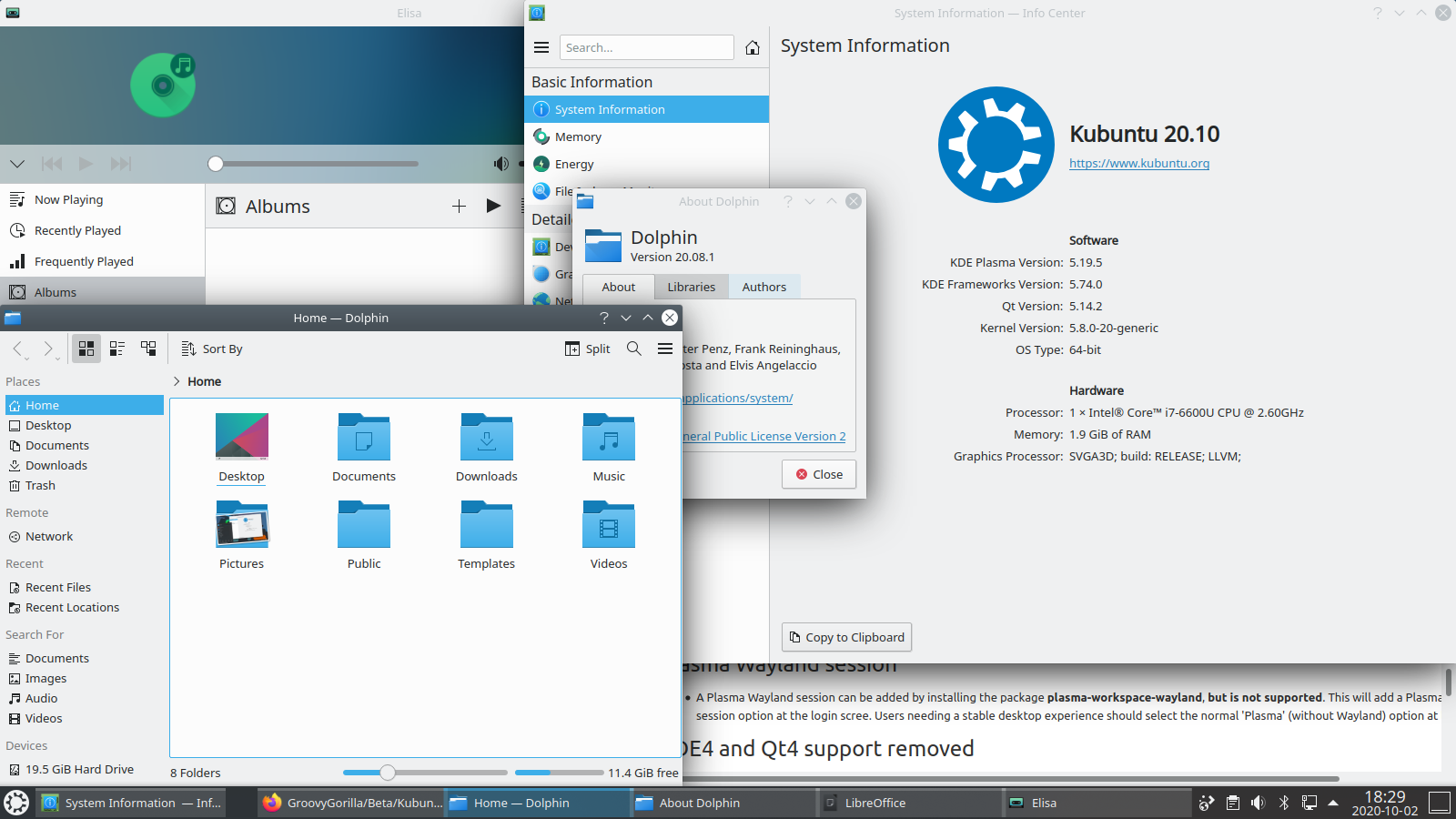Switch Dolphin to compact view mode
Viewport: 1456px width, 819px height.
(117, 349)
